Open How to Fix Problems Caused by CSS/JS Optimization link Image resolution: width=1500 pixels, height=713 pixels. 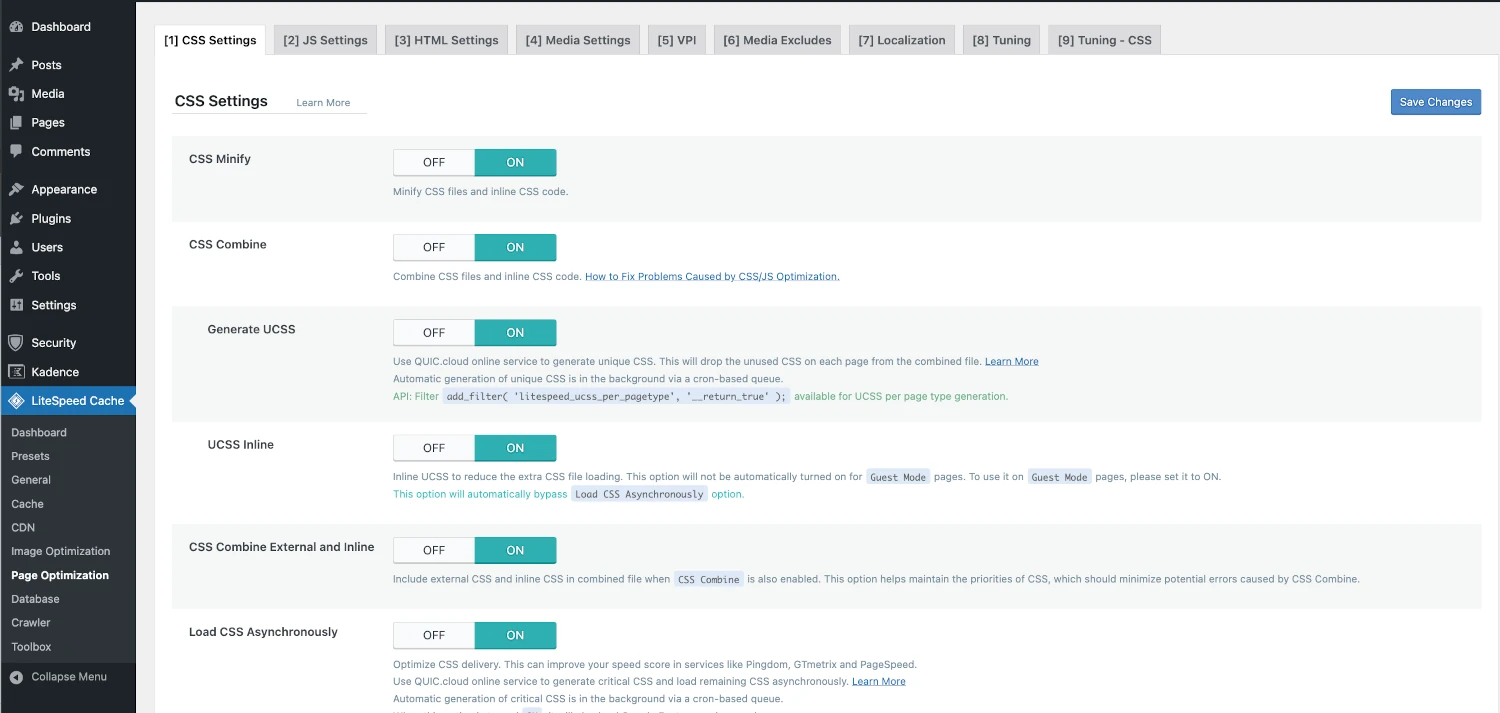(712, 276)
